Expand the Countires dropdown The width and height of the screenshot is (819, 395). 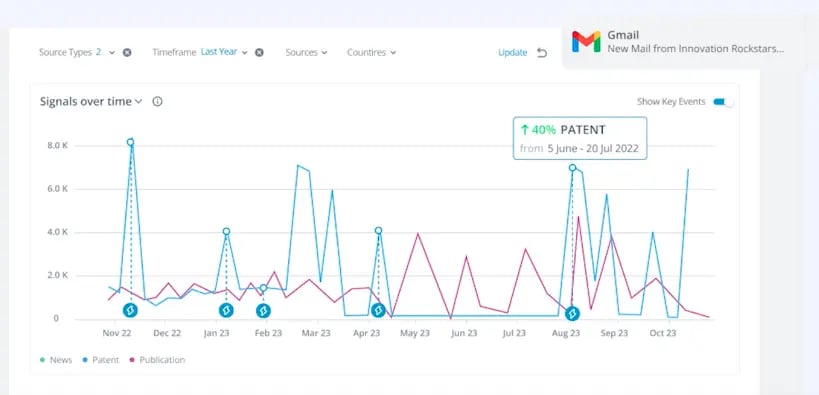(371, 52)
